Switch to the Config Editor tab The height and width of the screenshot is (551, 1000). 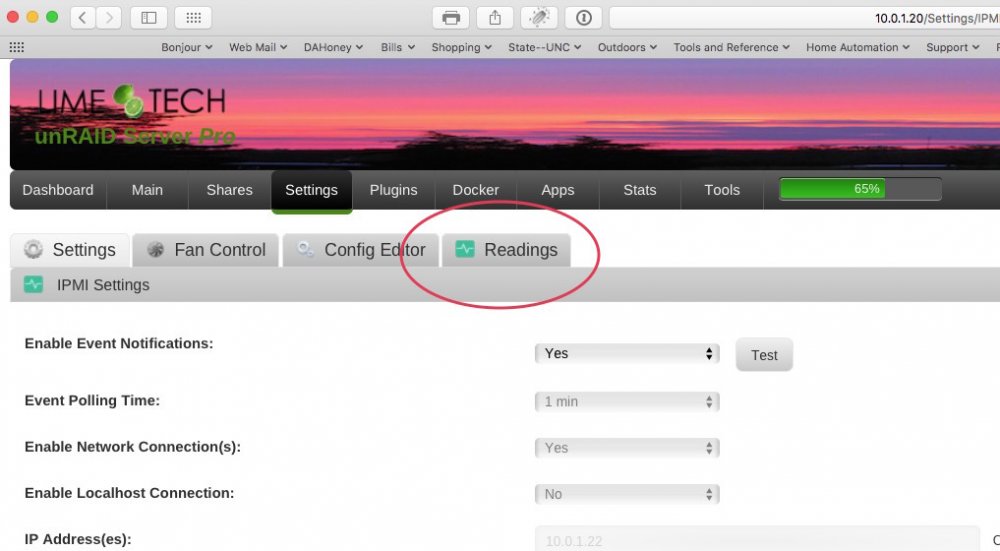(x=361, y=249)
